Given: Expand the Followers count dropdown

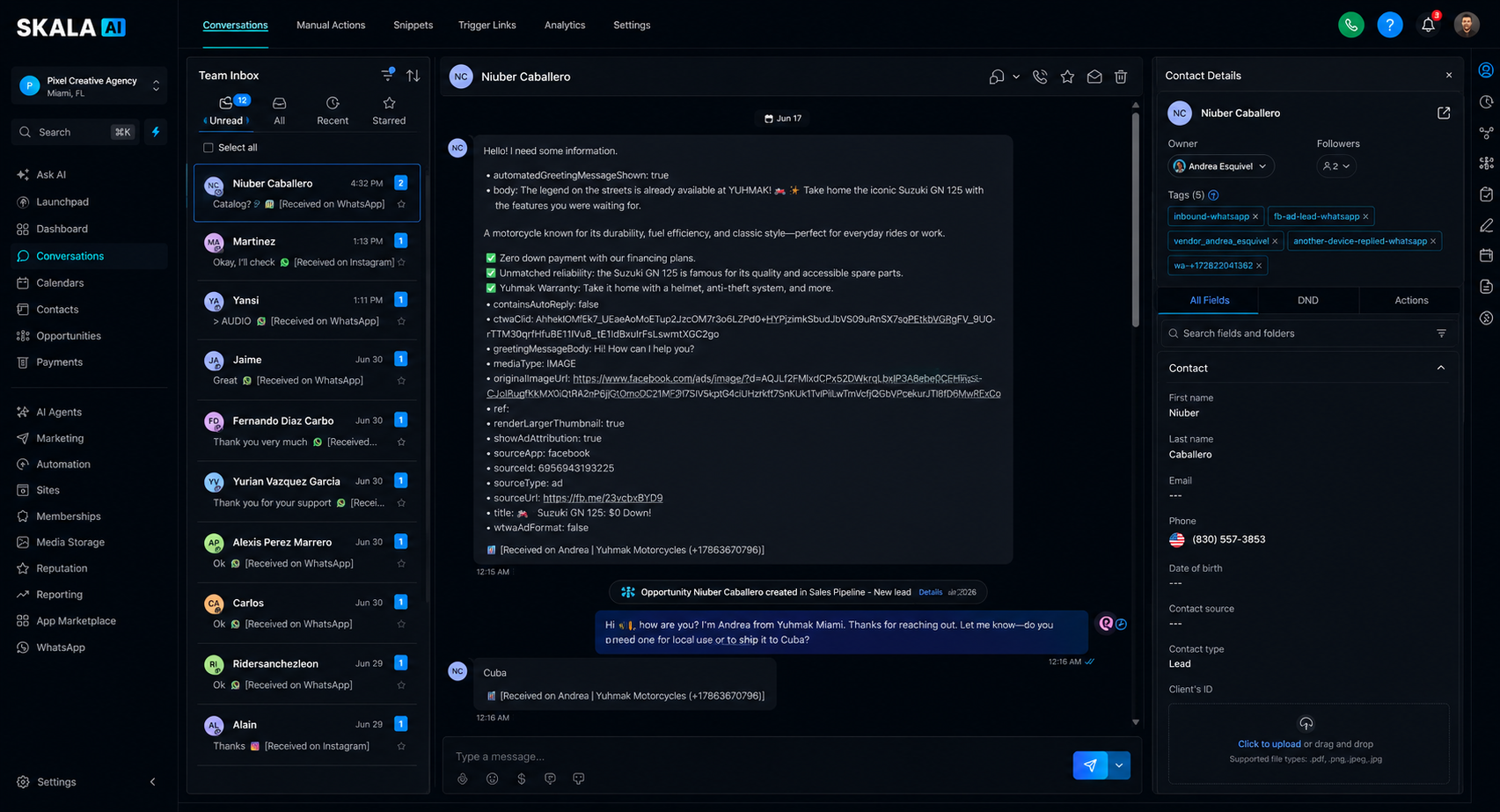Looking at the screenshot, I should tap(1335, 166).
